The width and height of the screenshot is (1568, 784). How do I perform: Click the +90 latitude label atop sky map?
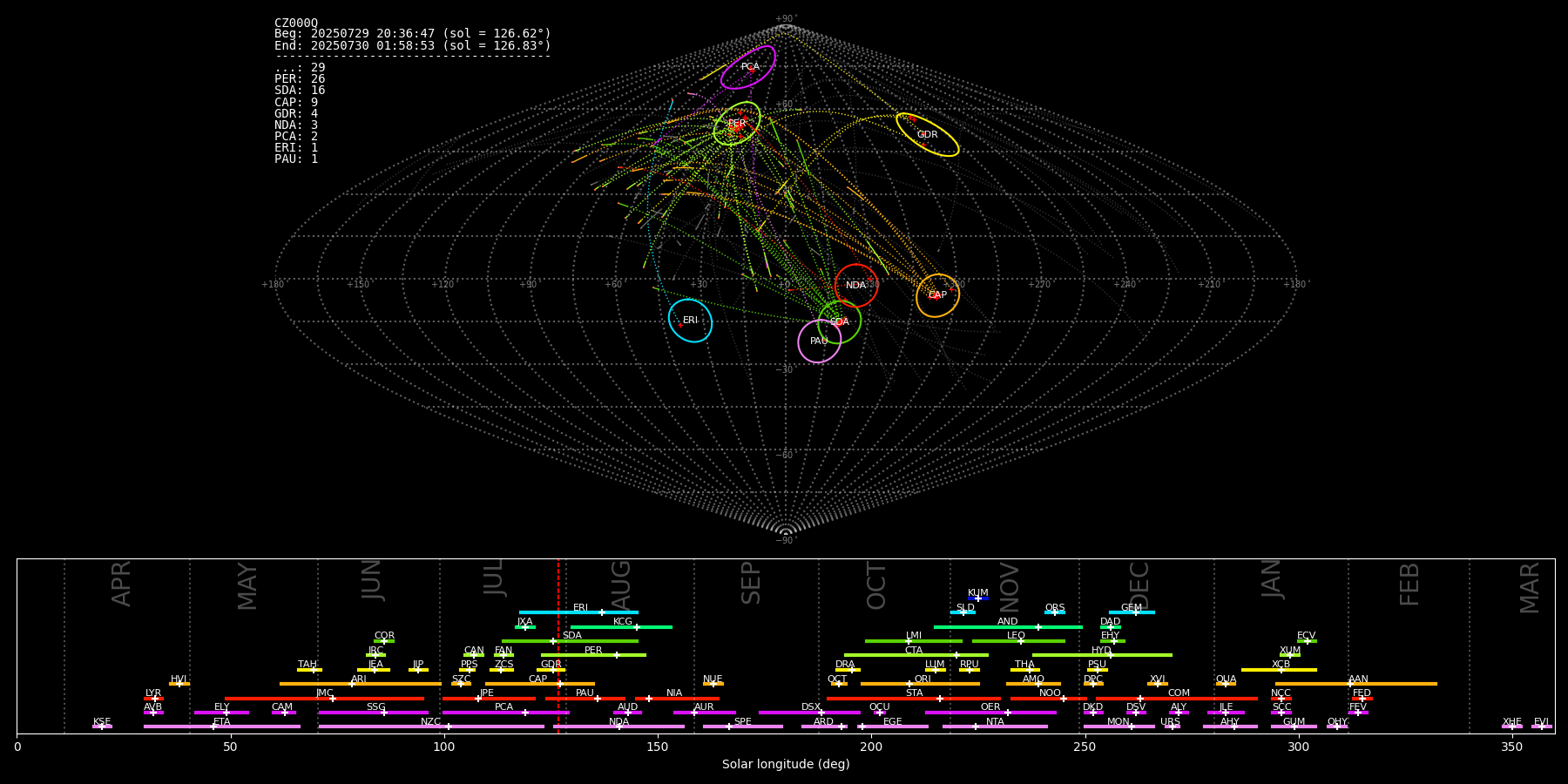[x=785, y=19]
